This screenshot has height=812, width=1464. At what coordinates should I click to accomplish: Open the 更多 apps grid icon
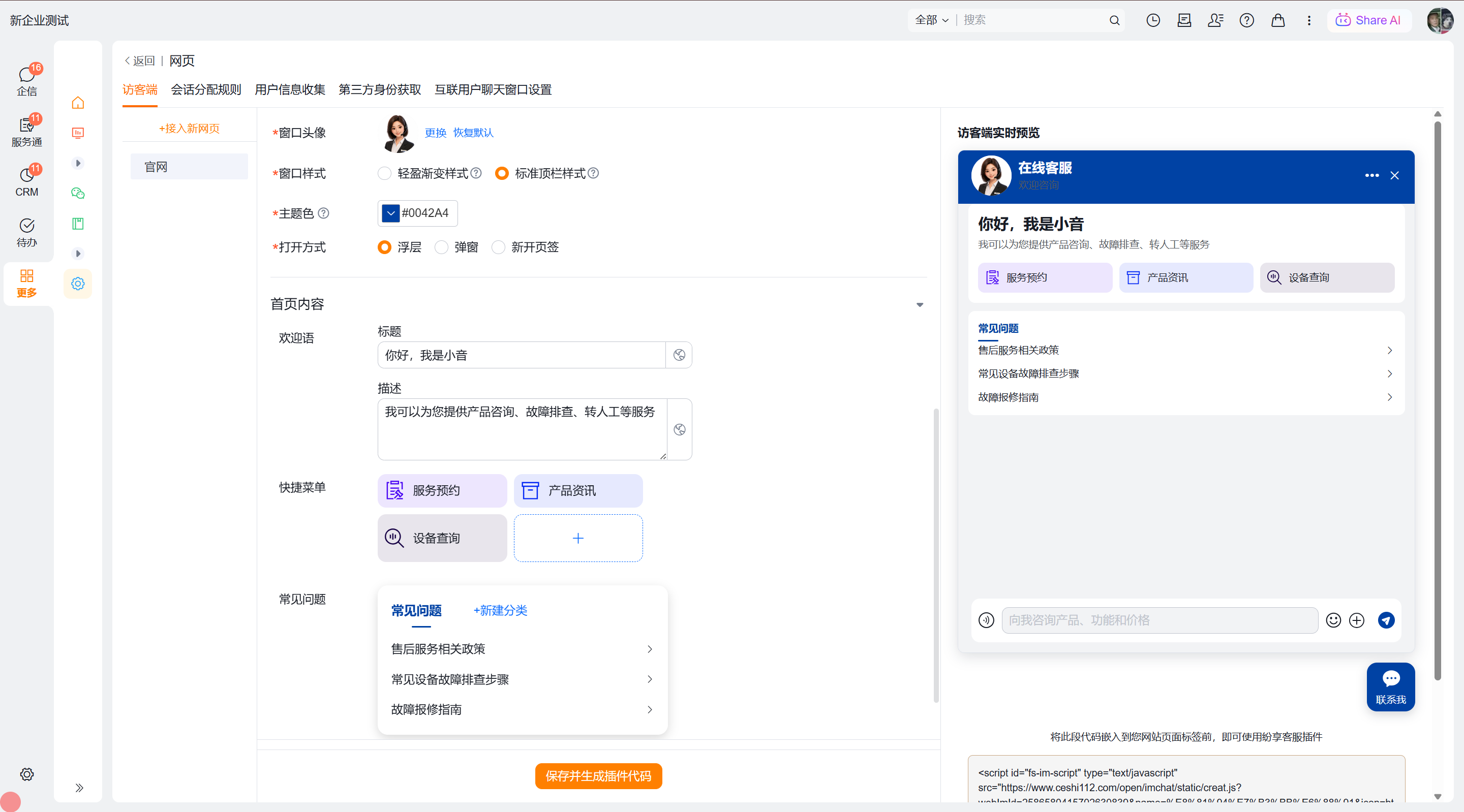(x=27, y=283)
